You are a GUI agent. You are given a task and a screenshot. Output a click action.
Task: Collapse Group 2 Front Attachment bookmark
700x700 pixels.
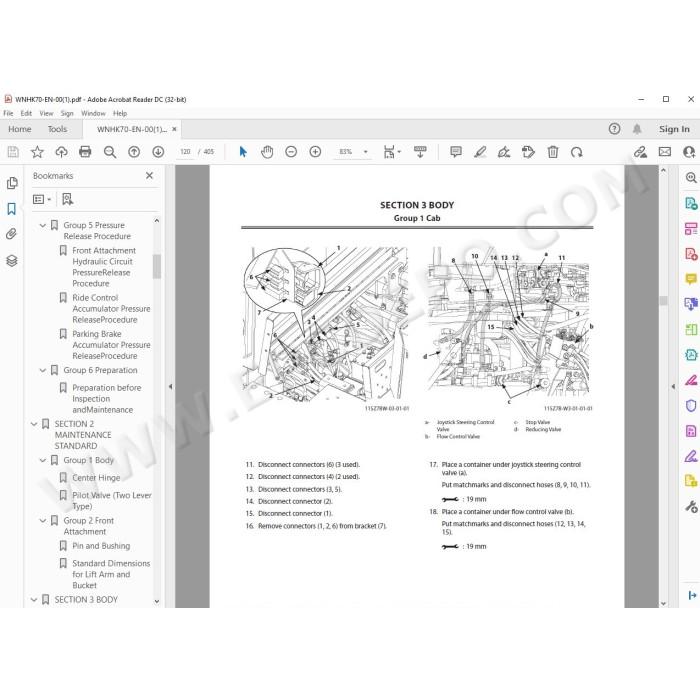coord(43,521)
